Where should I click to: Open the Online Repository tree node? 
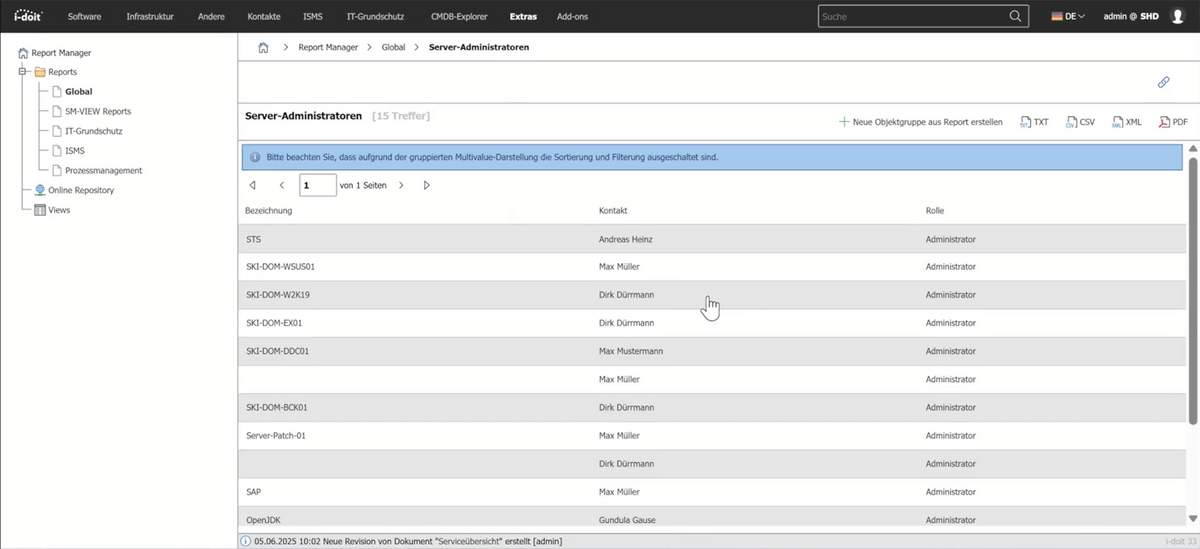click(80, 190)
